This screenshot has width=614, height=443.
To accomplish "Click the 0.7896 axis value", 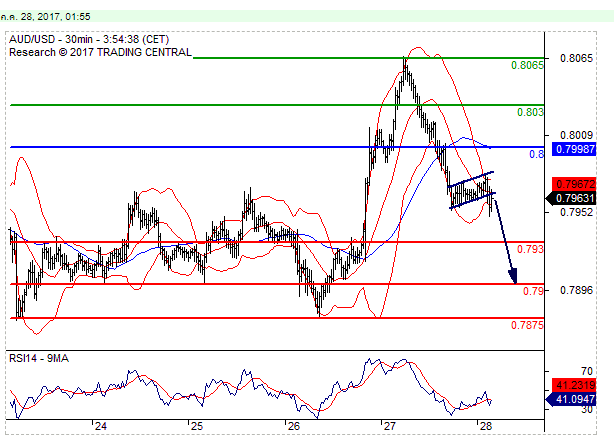I will point(576,290).
